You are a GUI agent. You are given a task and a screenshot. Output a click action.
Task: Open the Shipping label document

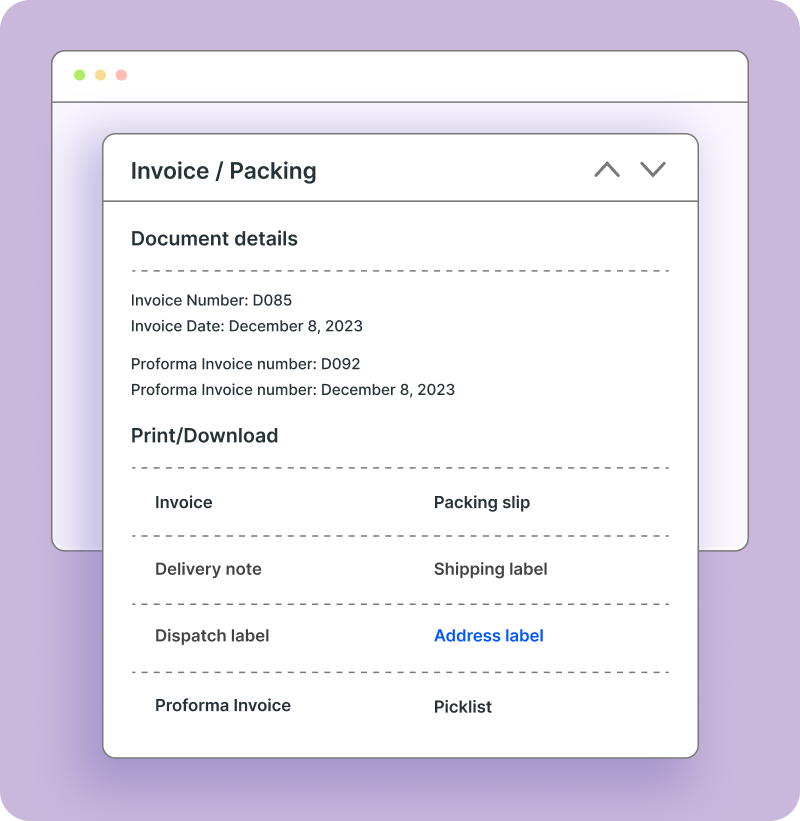pos(490,569)
